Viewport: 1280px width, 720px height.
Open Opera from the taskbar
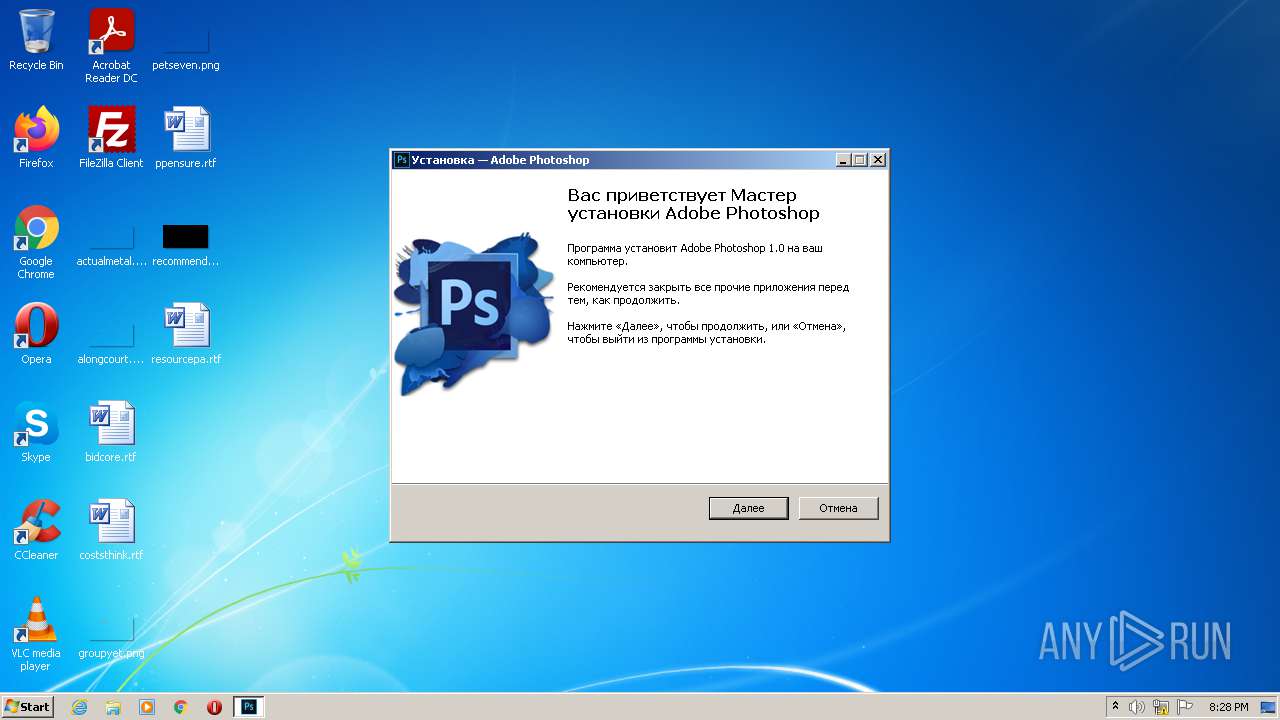click(x=214, y=707)
